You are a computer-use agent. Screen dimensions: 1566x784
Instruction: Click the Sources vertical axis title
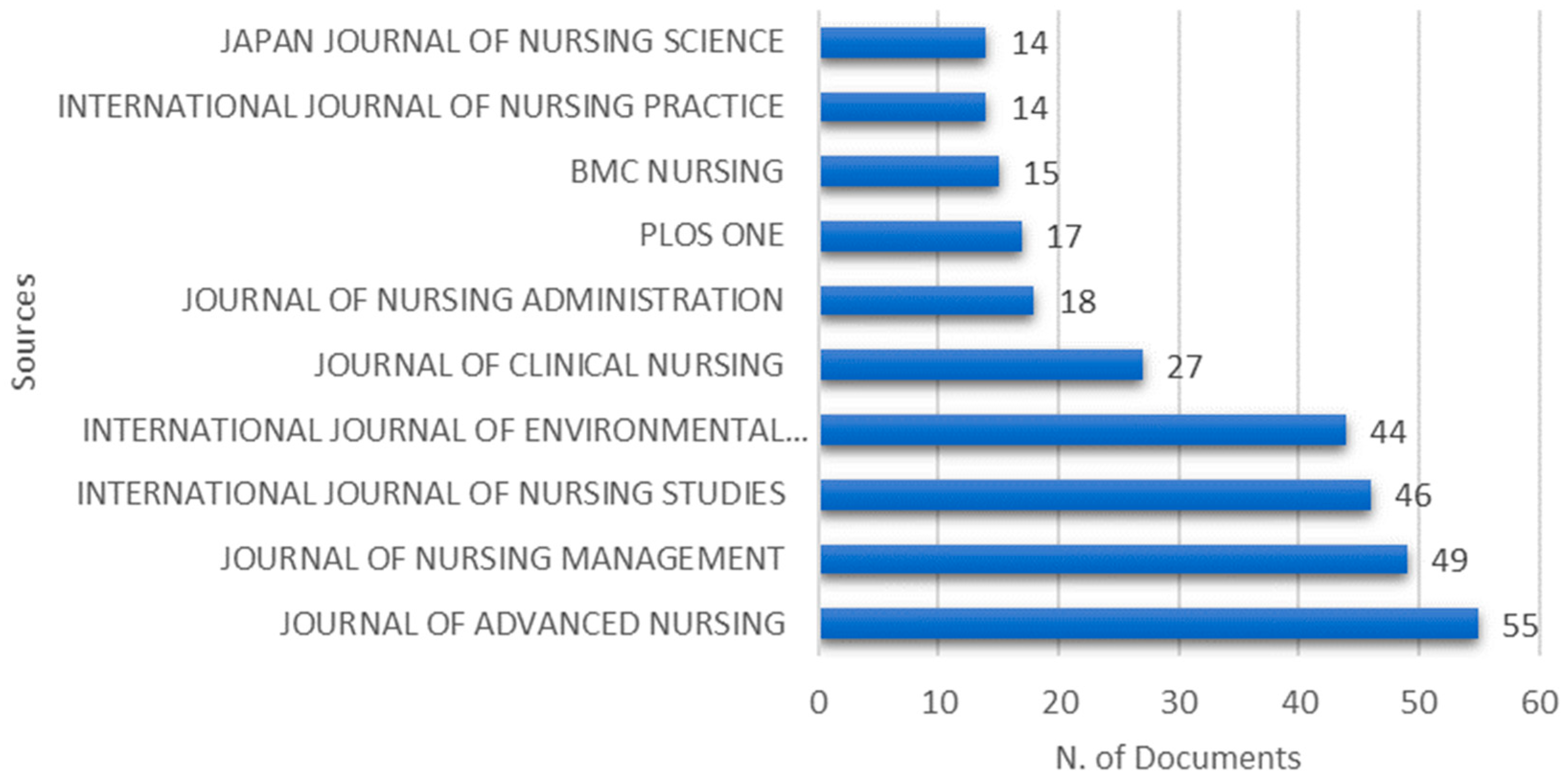click(x=25, y=332)
